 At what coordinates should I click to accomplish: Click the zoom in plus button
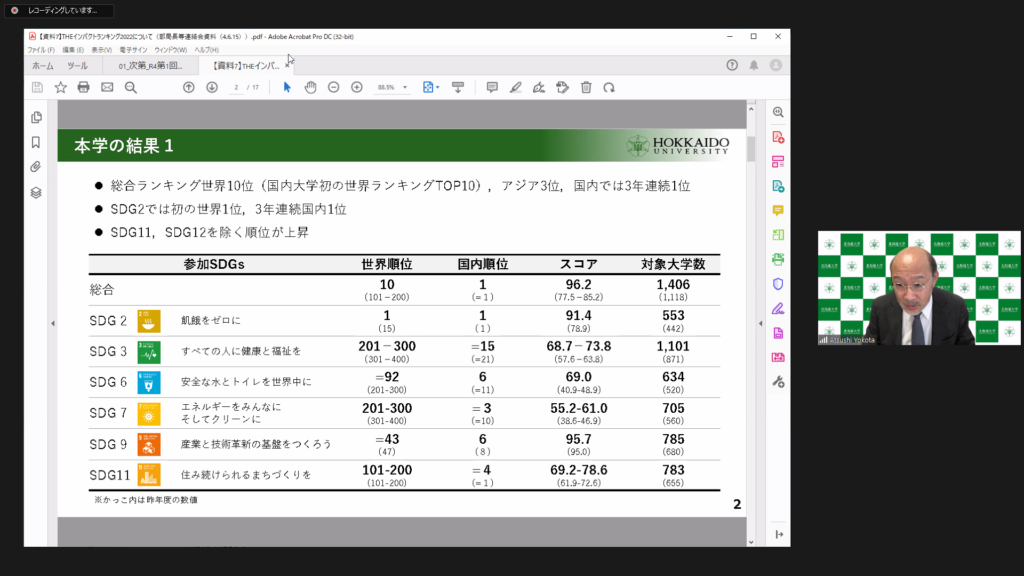point(356,87)
